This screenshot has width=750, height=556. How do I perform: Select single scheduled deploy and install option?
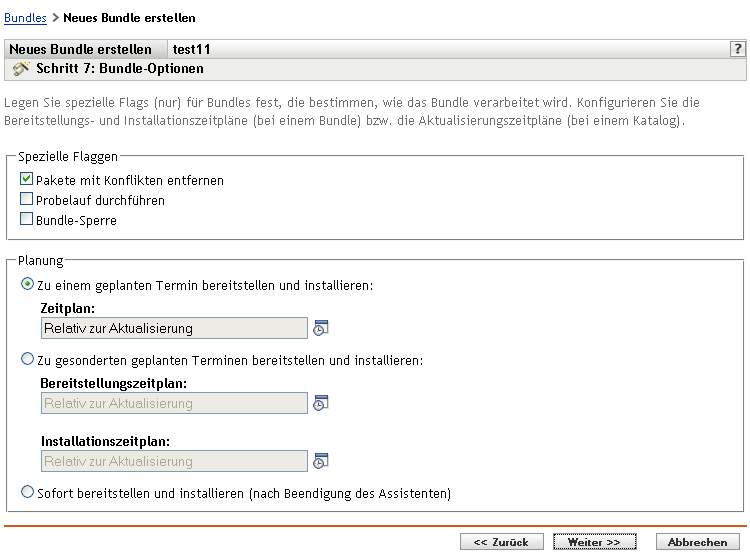pyautogui.click(x=27, y=285)
